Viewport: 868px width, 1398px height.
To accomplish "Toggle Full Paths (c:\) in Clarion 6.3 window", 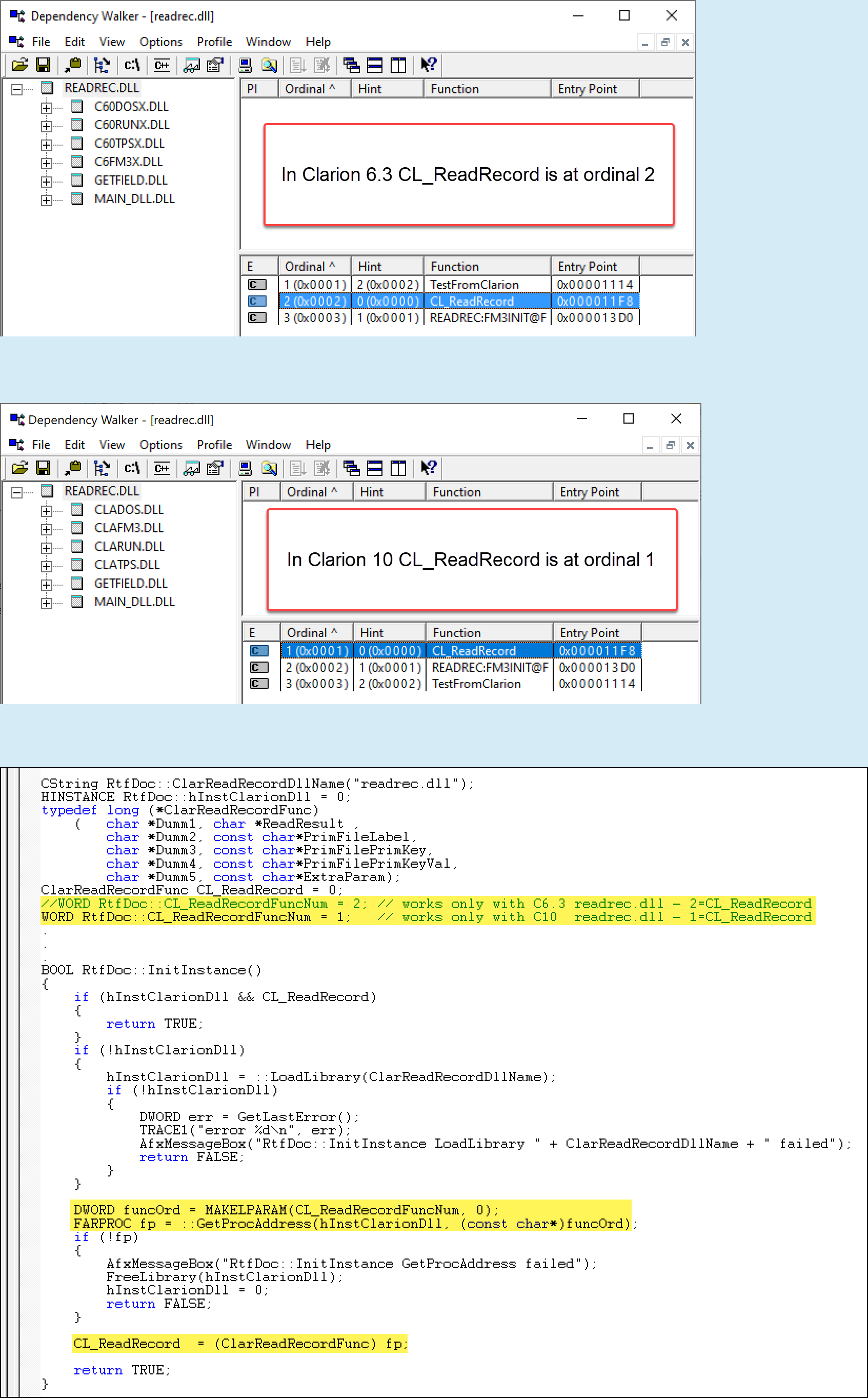I will (x=132, y=65).
